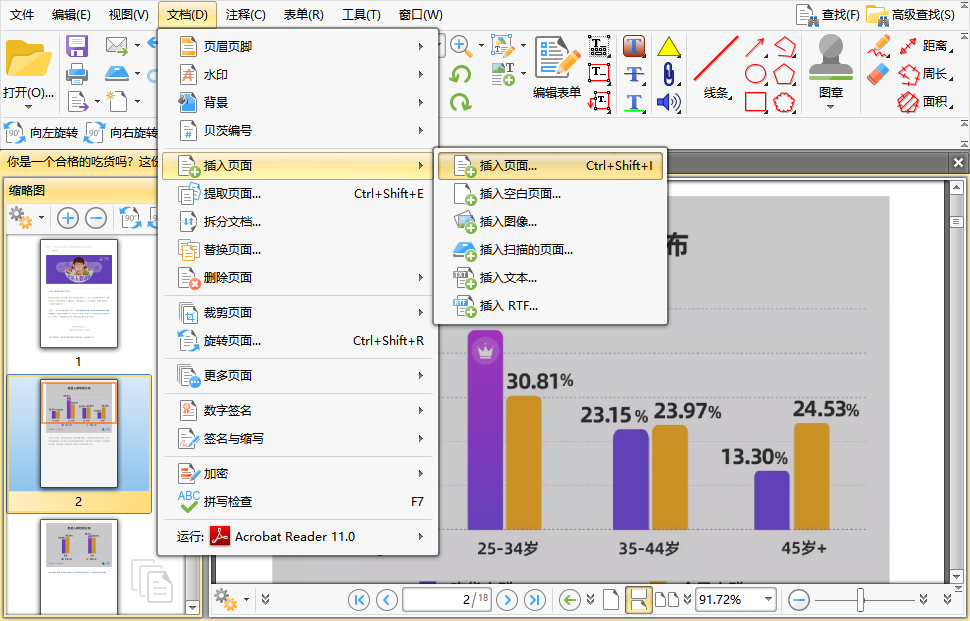Select the red typewriter text T tool
Screen dimensions: 970x621
pos(634,46)
